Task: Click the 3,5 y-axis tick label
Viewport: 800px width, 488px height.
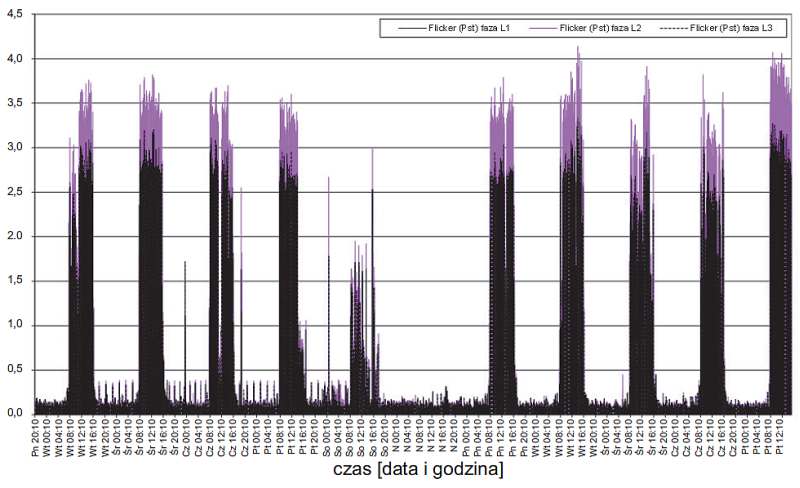Action: click(x=15, y=103)
